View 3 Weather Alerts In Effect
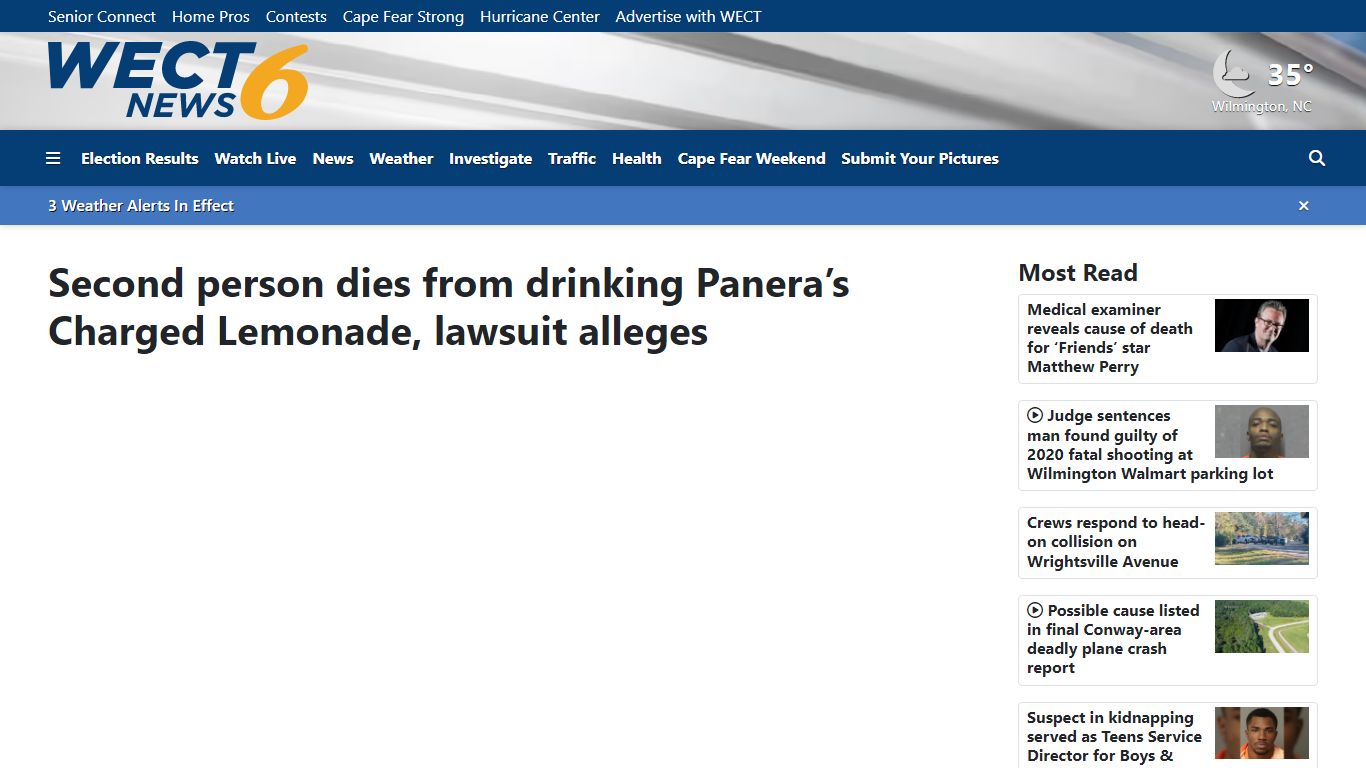 coord(141,206)
